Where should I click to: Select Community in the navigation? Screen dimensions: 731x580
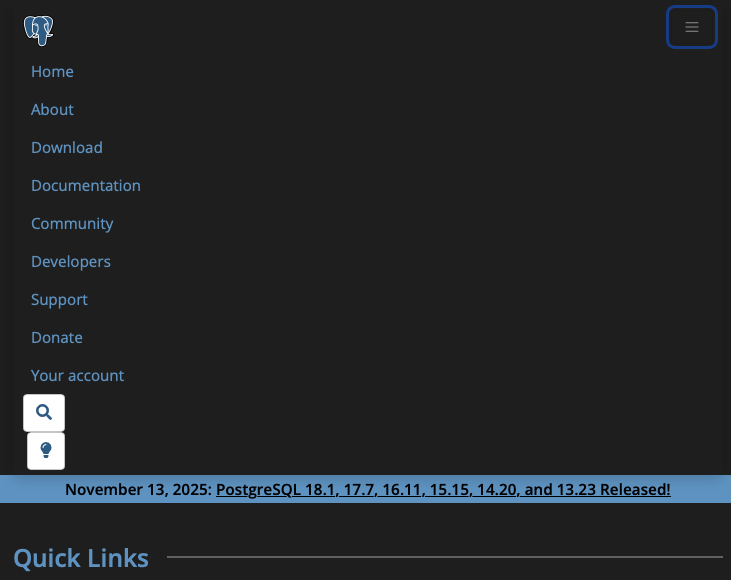point(72,224)
